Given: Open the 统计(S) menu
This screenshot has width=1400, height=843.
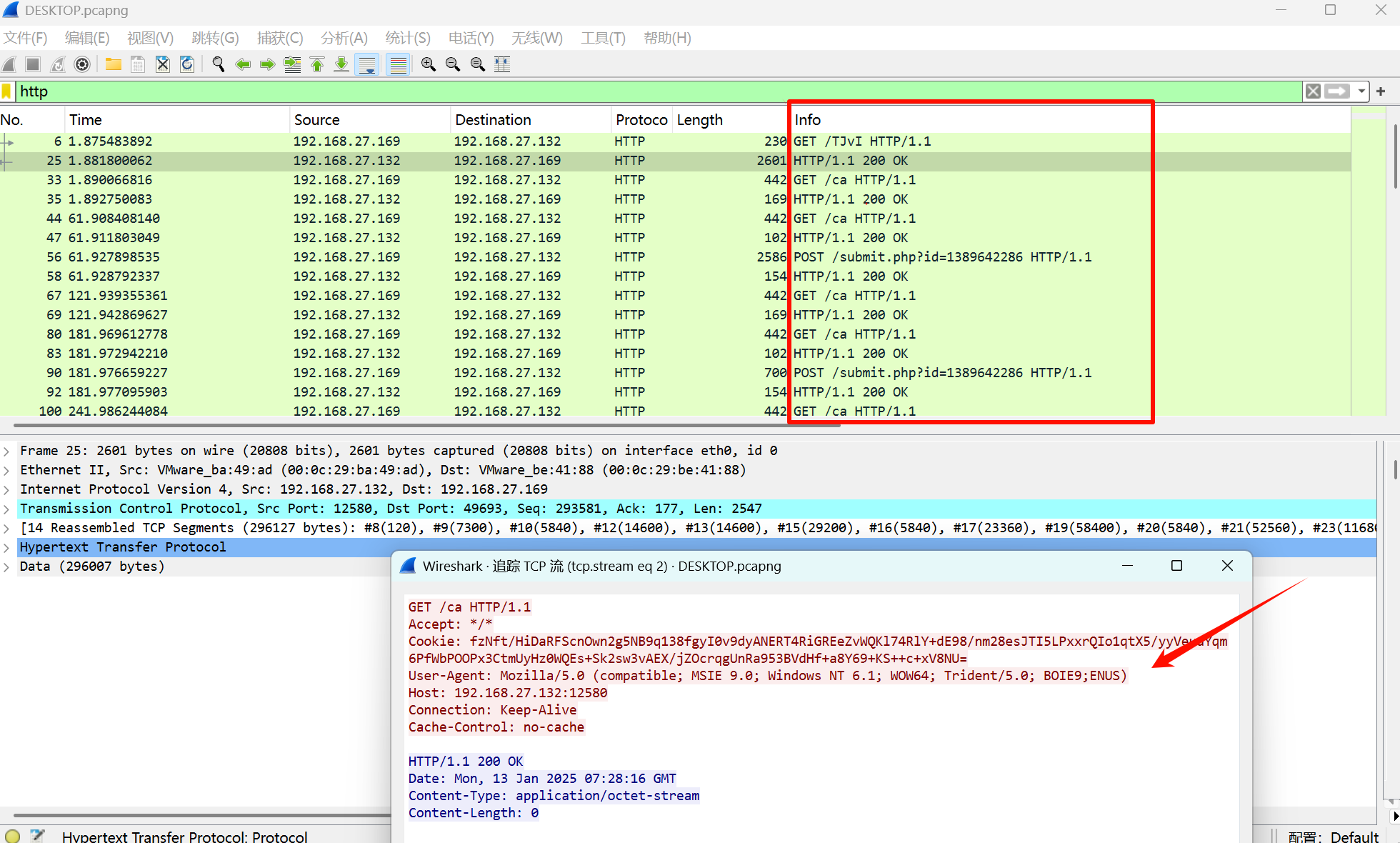Looking at the screenshot, I should 407,38.
